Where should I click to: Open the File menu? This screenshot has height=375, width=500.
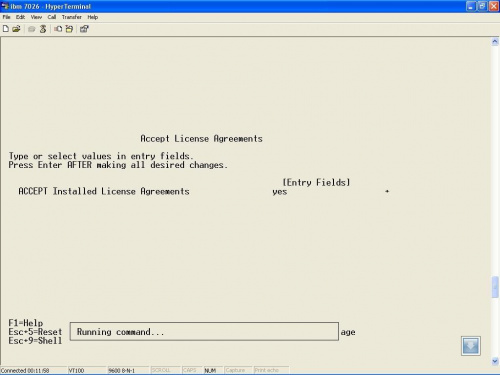6,17
